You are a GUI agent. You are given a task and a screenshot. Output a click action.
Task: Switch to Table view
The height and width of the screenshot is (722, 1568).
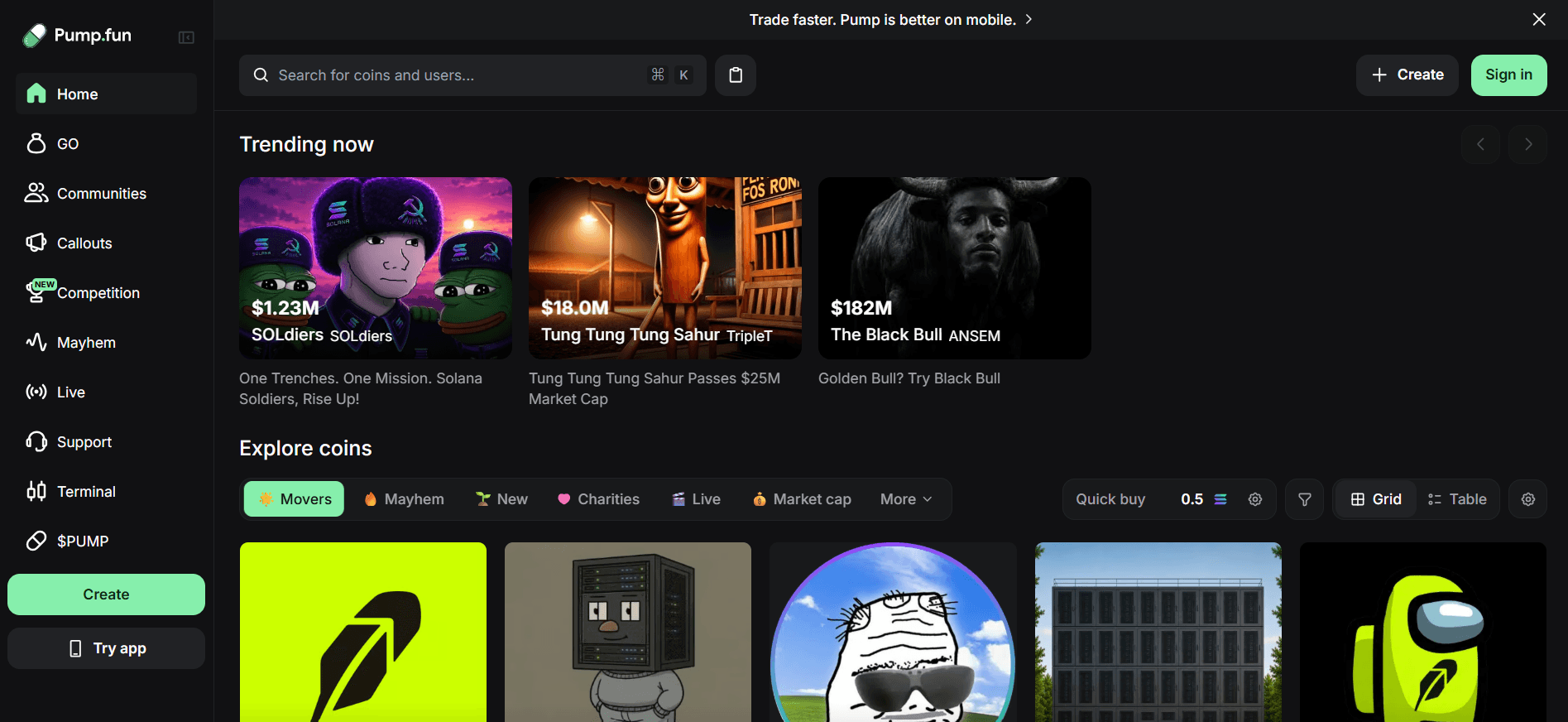[1457, 499]
